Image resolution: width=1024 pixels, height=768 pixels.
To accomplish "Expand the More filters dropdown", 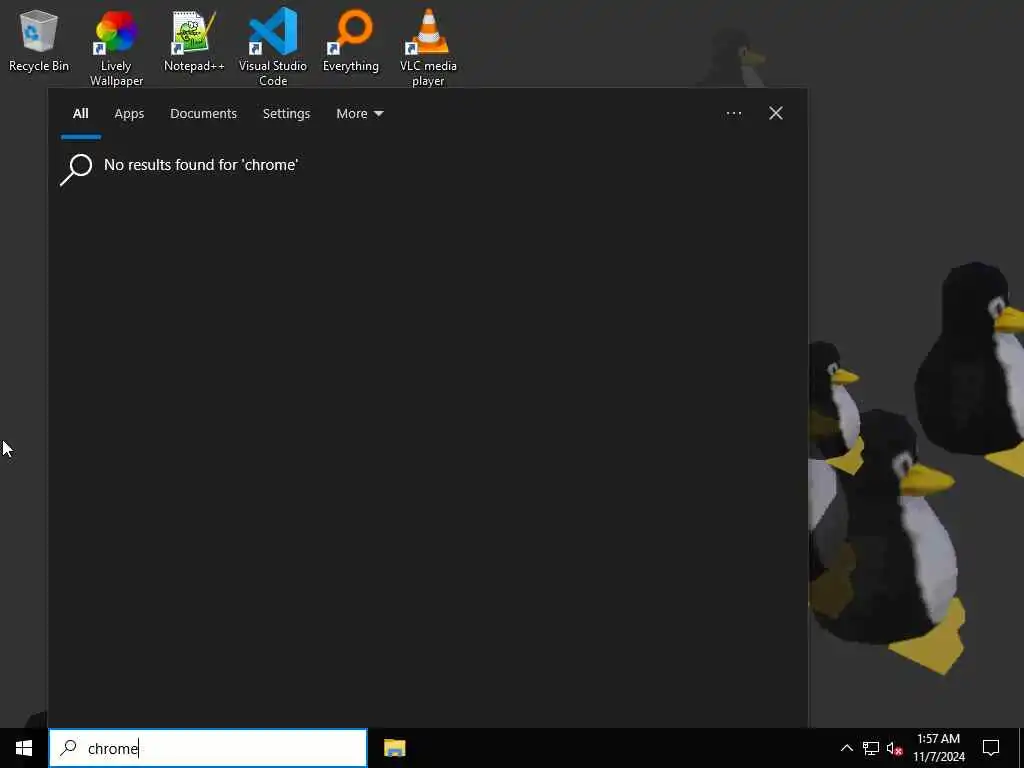I will point(359,114).
